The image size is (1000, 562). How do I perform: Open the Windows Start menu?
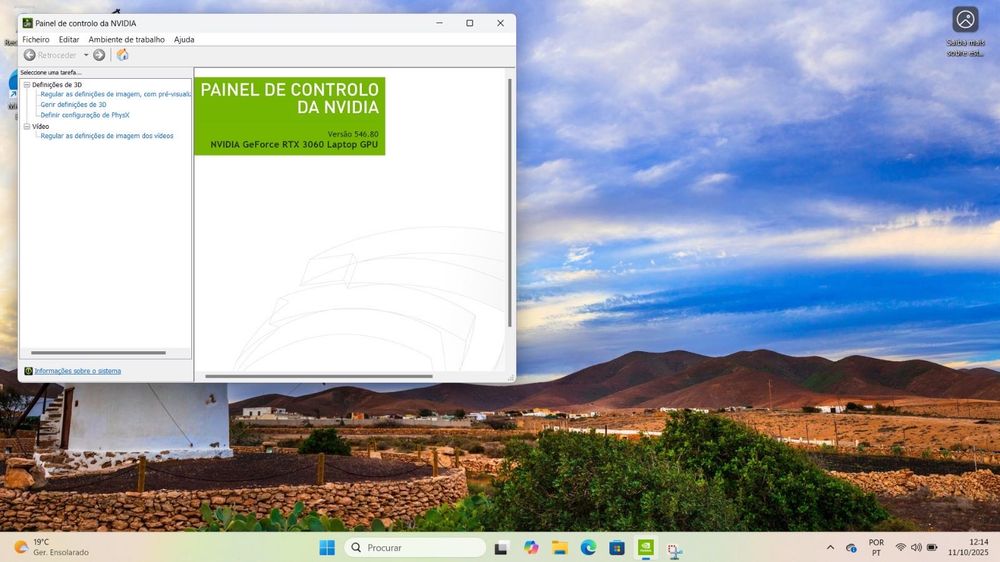(327, 547)
